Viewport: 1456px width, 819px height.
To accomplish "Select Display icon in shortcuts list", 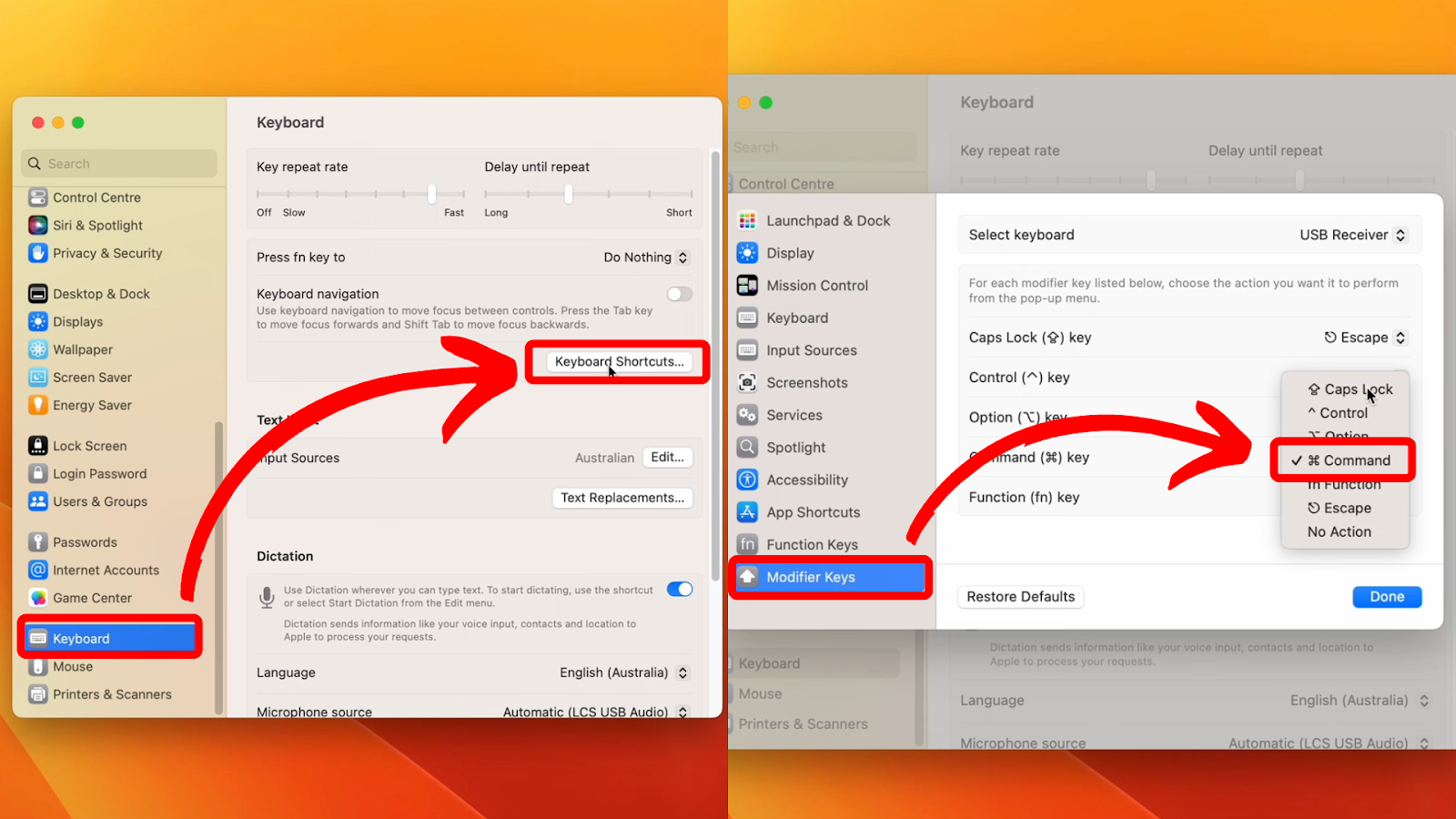I will pyautogui.click(x=747, y=253).
